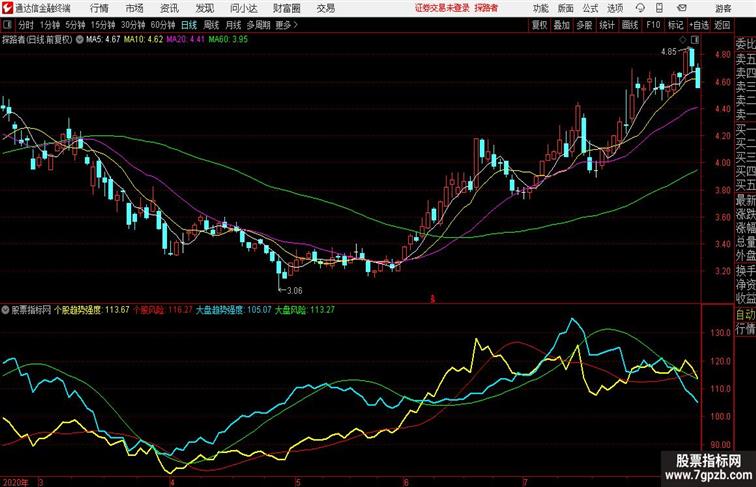Open the 问小达 menu

pos(244,8)
